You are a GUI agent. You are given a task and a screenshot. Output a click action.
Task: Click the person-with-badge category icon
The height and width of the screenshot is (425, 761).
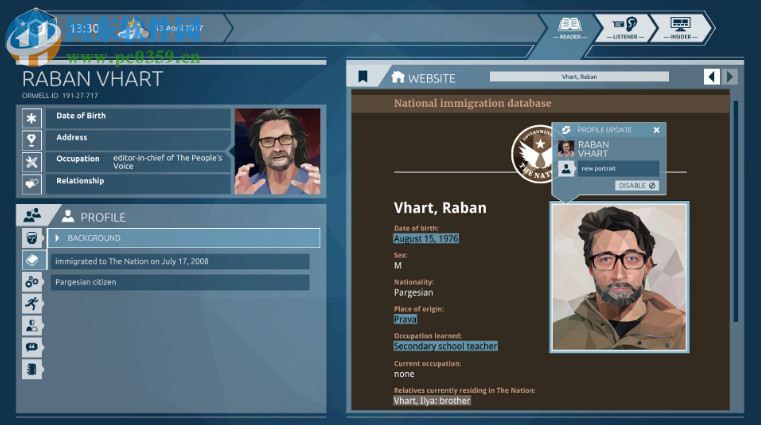32,326
